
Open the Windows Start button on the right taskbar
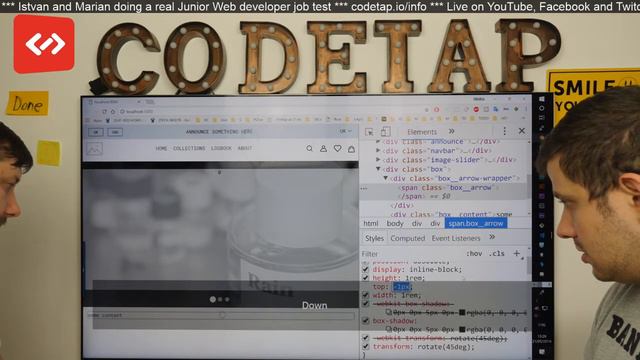point(542,99)
